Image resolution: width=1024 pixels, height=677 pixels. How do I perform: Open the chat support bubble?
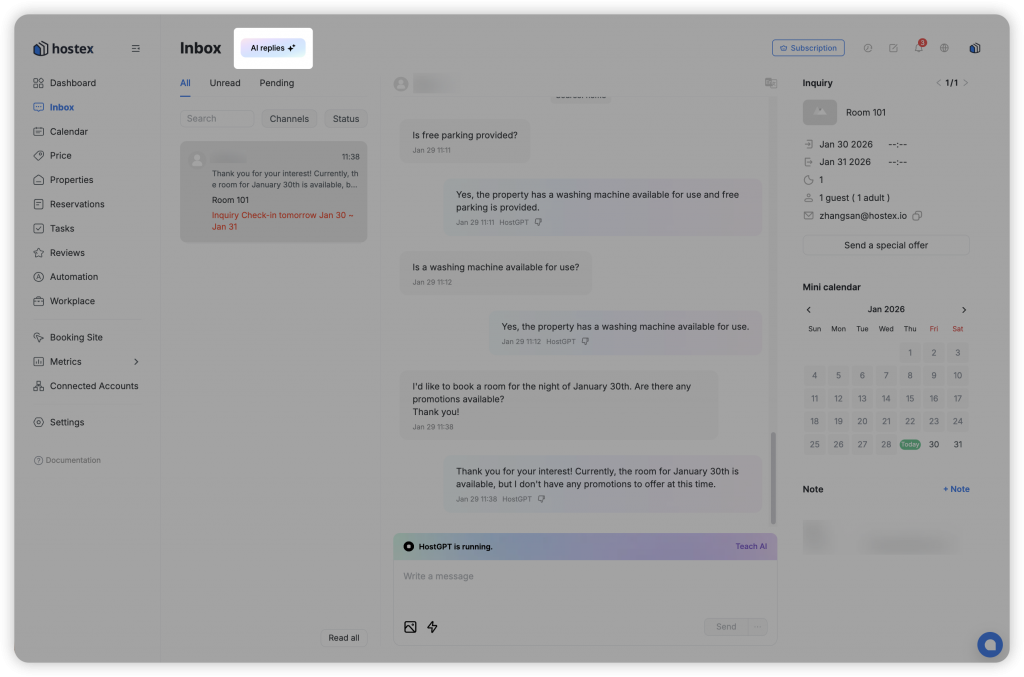tap(989, 645)
